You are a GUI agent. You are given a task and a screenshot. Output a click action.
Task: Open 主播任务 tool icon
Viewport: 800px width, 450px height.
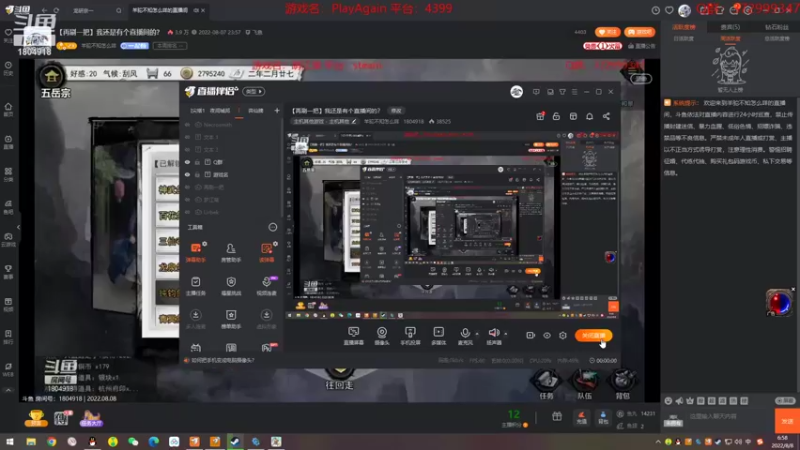click(195, 286)
